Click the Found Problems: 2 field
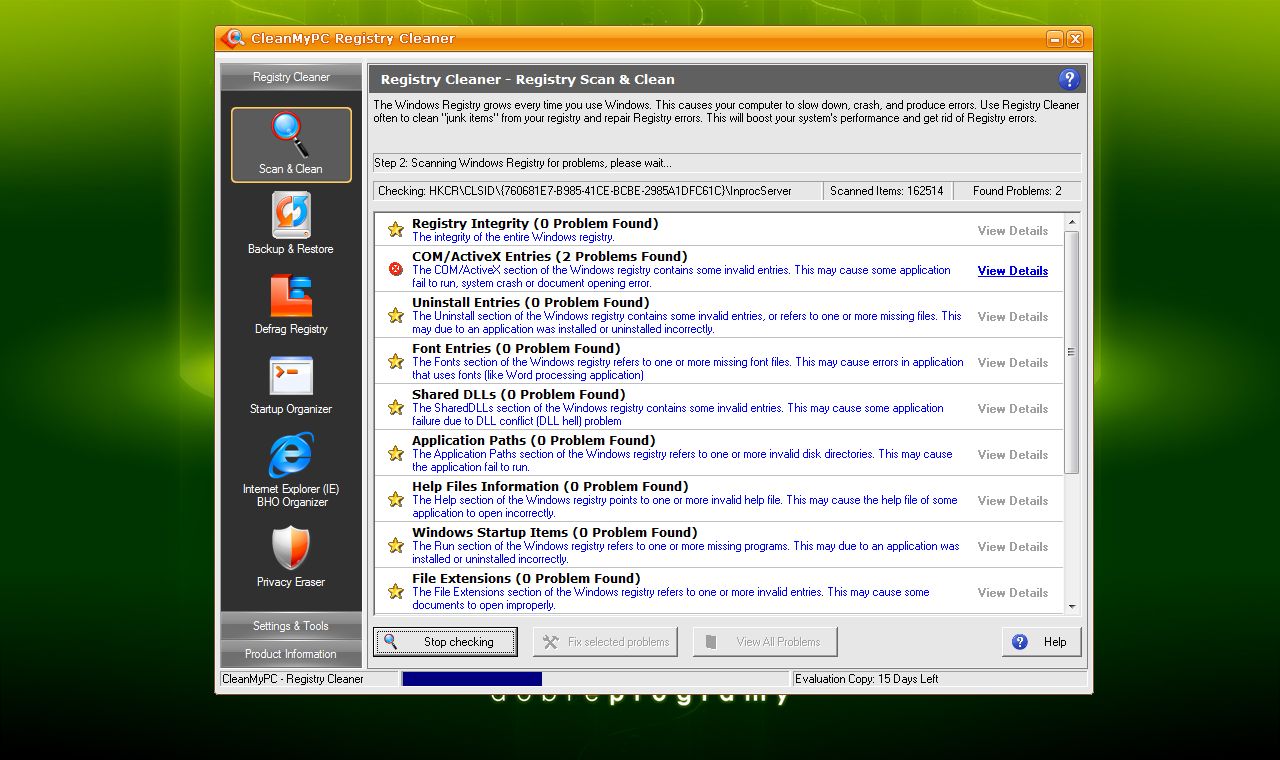 tap(1016, 191)
